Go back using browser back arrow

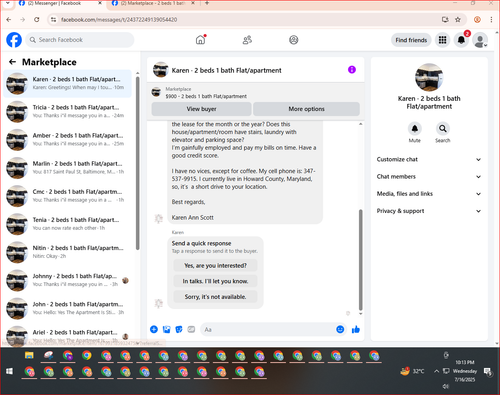(x=9, y=20)
